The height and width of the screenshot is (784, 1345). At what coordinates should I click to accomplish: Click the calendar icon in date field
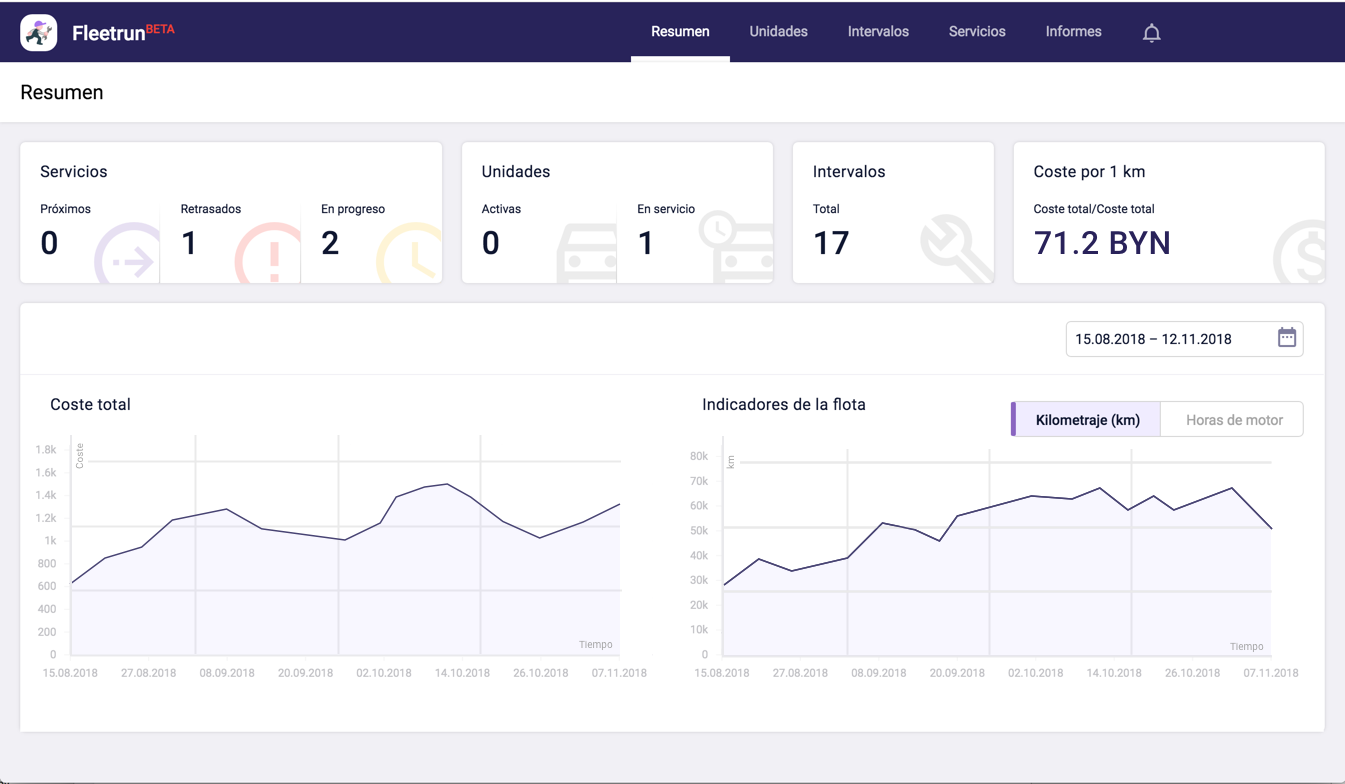point(1286,338)
